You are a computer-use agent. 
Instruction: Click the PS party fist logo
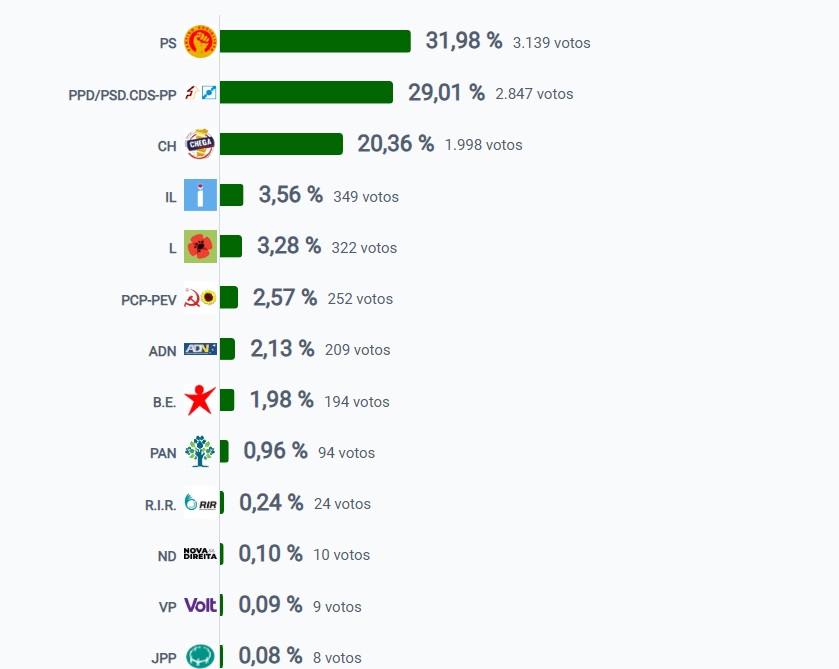pos(200,41)
